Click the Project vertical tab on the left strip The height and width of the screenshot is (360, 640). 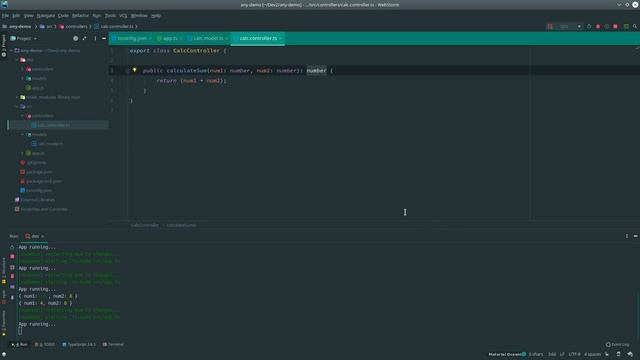[4, 45]
